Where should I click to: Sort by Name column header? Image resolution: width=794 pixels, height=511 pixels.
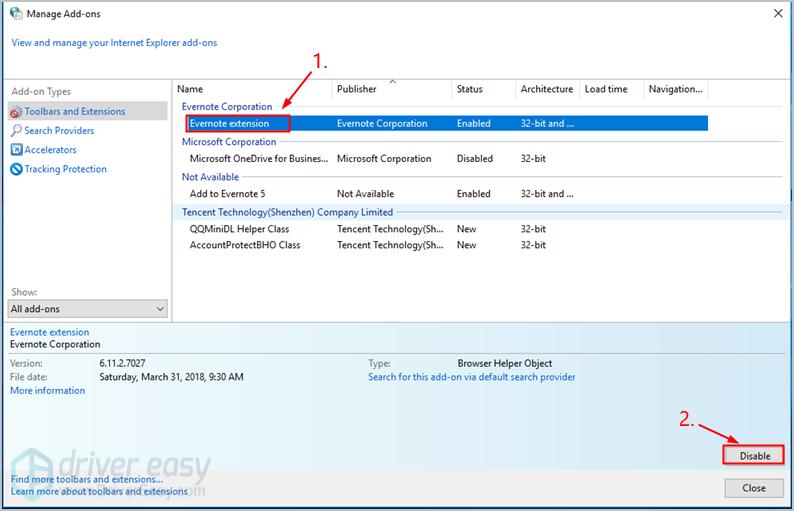[252, 89]
